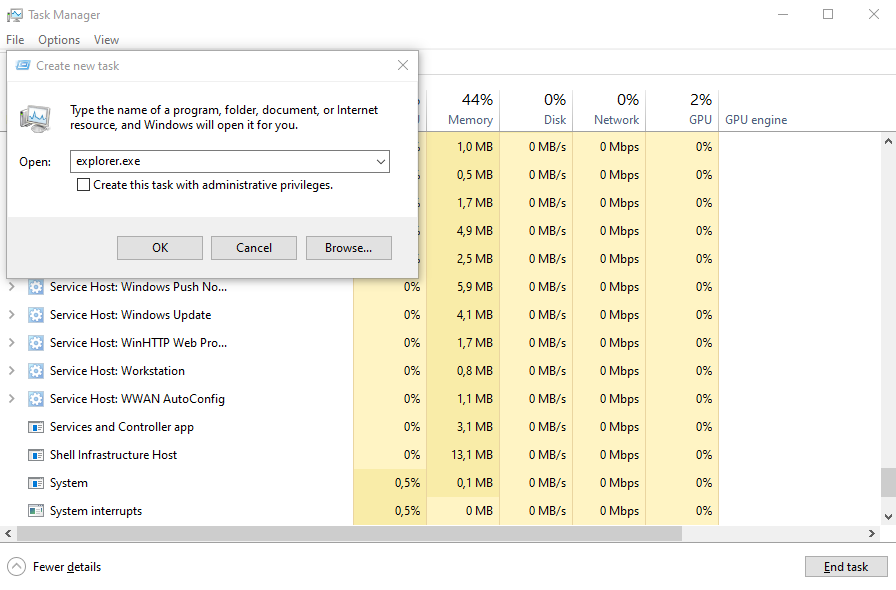The image size is (896, 590).
Task: Expand Service Host: WinHTTP Web Pro... row
Action: (x=11, y=343)
